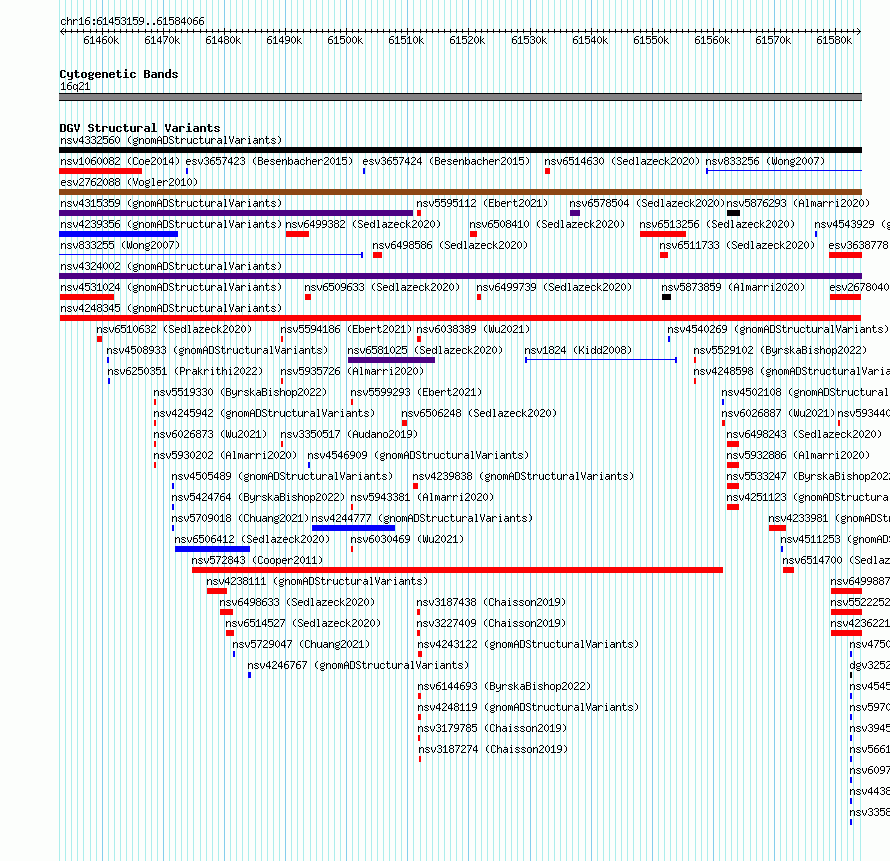The image size is (890, 861).
Task: Click nsv5943381 (Almarri2020) label
Action: click(422, 497)
